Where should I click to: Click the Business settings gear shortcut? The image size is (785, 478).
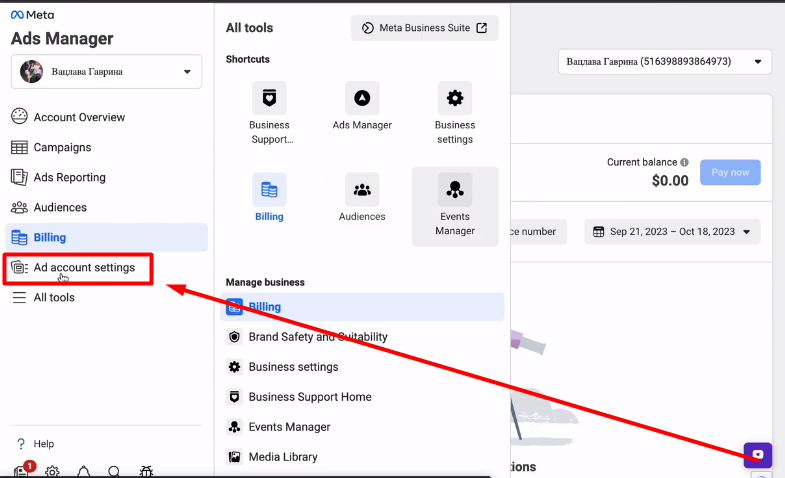(455, 99)
